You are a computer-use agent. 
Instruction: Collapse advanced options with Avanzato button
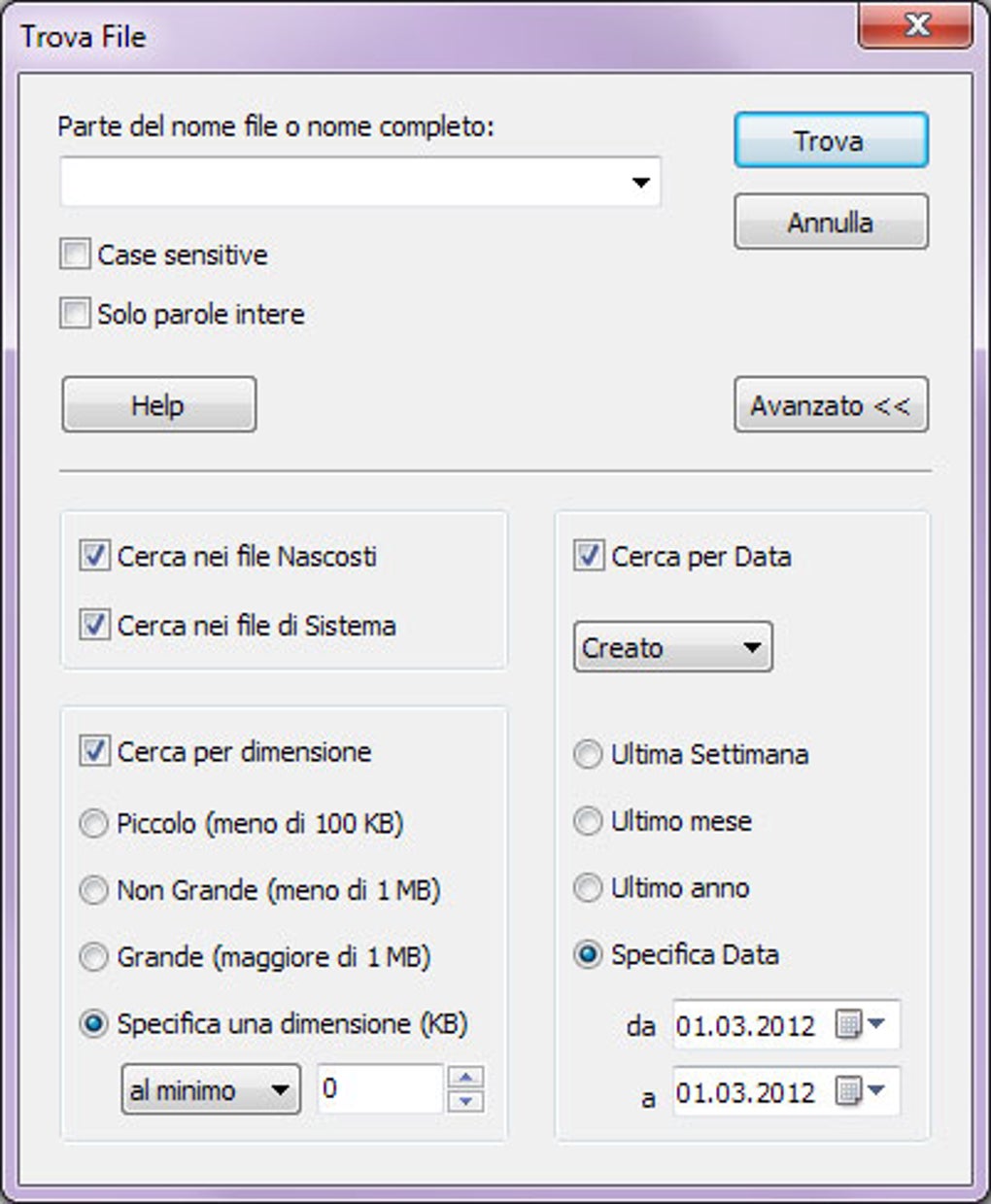point(830,405)
